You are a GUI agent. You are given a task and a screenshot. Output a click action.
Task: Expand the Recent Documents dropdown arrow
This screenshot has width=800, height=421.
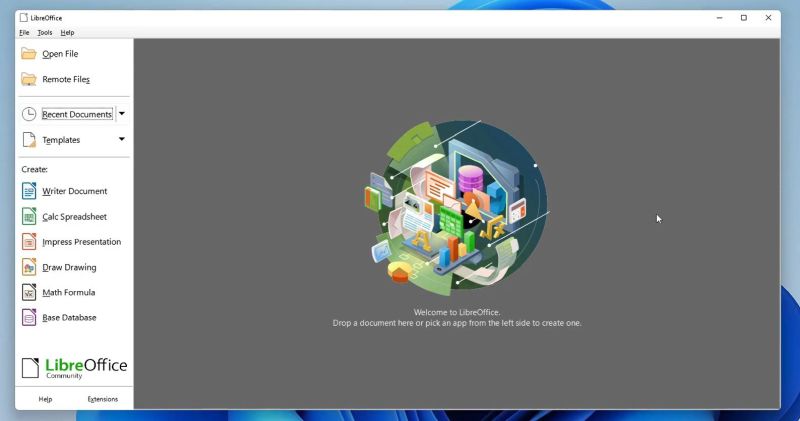(x=122, y=114)
